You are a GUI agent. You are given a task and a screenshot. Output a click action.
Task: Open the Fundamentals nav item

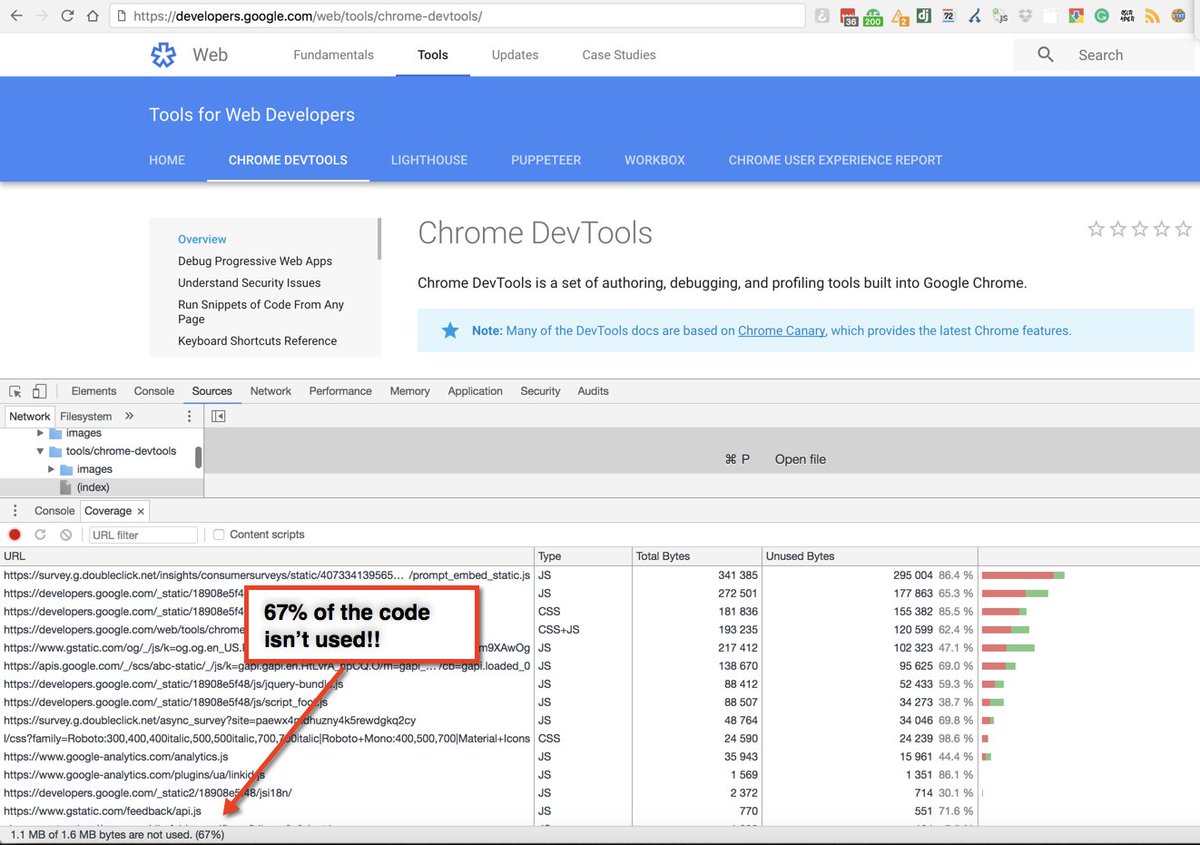coord(334,55)
